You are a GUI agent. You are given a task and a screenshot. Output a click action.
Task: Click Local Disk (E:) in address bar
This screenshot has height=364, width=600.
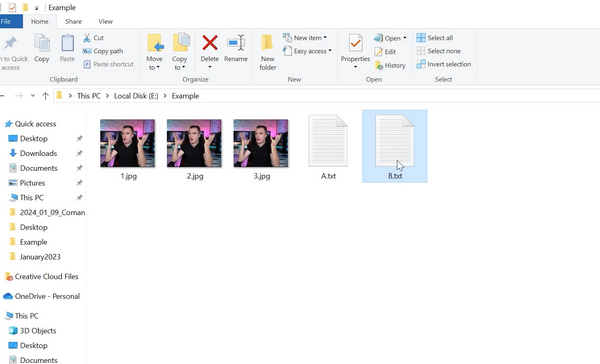click(x=136, y=96)
